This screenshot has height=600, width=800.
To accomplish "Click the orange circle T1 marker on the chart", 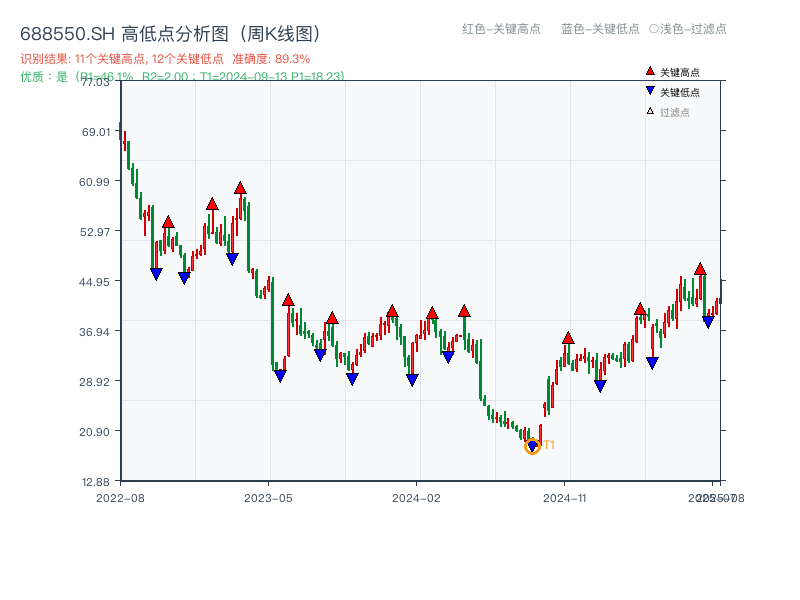I will (x=532, y=446).
